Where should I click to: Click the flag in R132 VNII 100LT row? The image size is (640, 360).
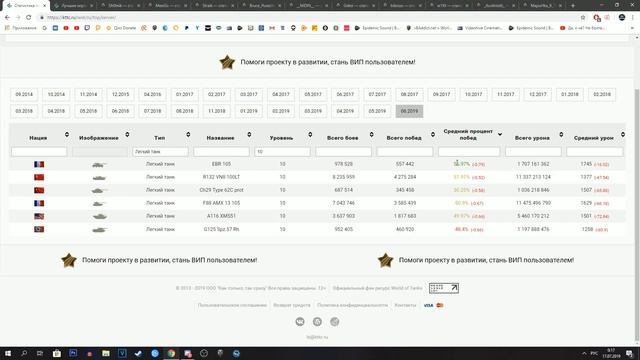39,177
